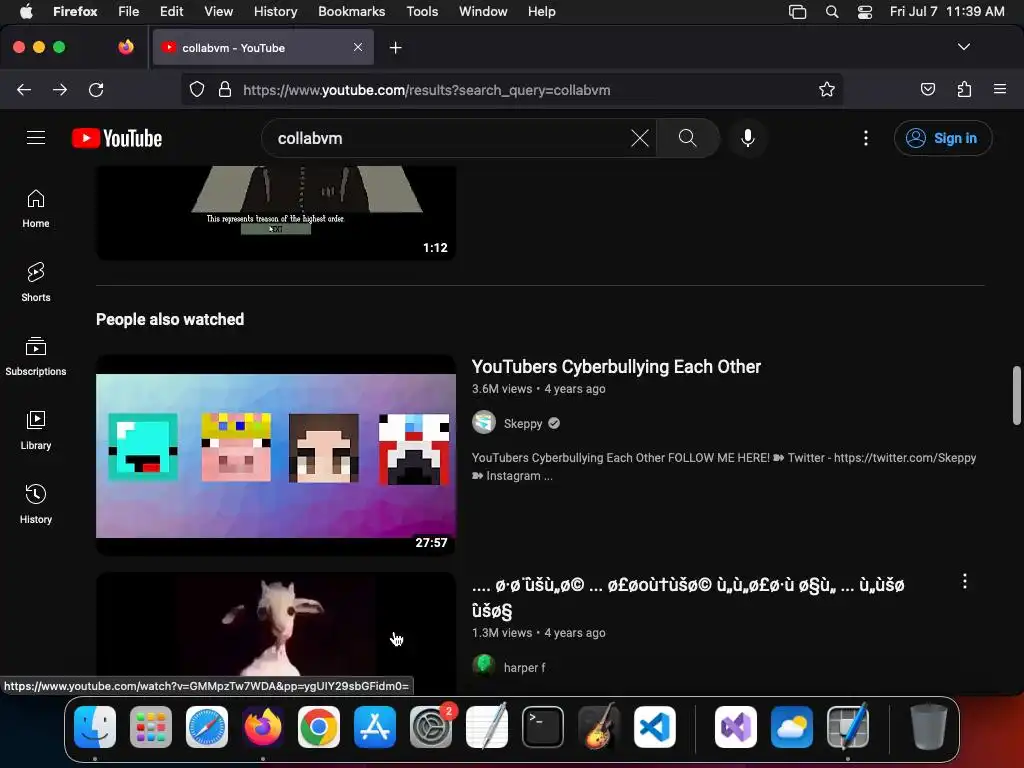This screenshot has width=1024, height=768.
Task: Click the address bar URL
Action: tap(426, 90)
